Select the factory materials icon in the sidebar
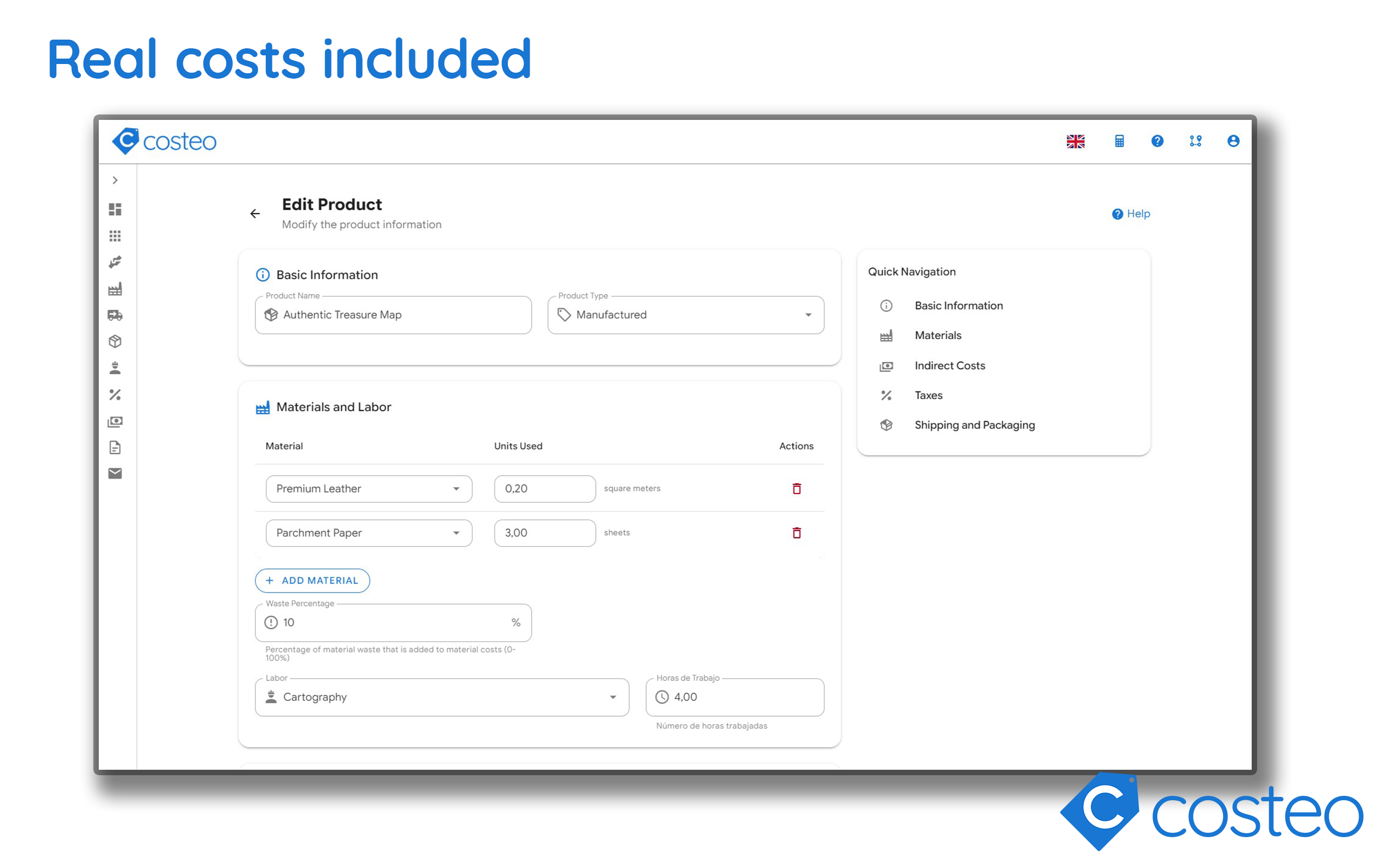Image resolution: width=1389 pixels, height=868 pixels. click(115, 289)
